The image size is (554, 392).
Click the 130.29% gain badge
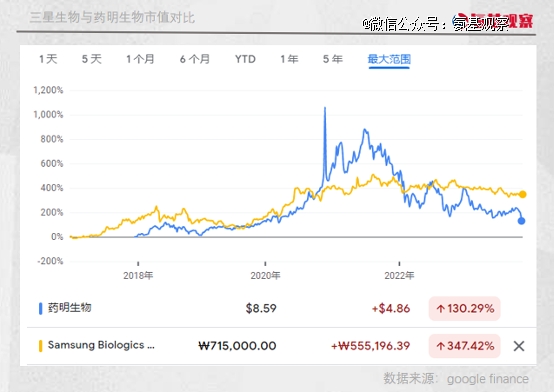[465, 309]
